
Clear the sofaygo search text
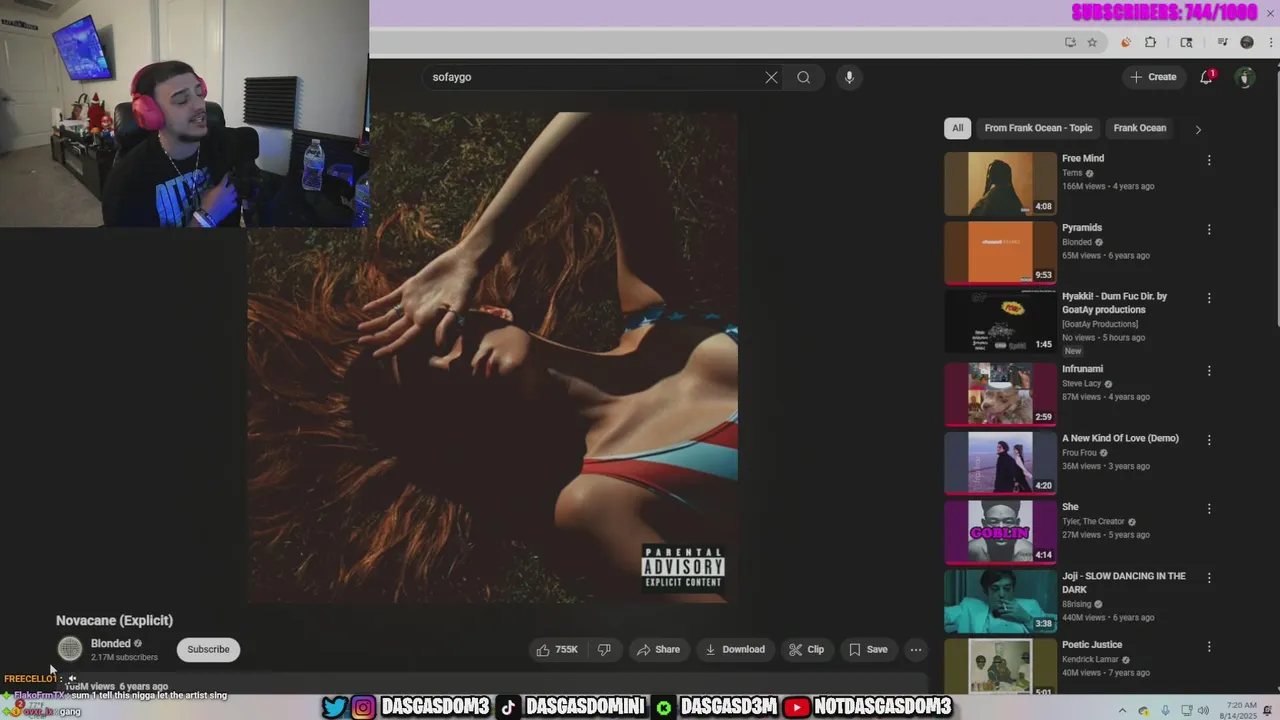[771, 77]
